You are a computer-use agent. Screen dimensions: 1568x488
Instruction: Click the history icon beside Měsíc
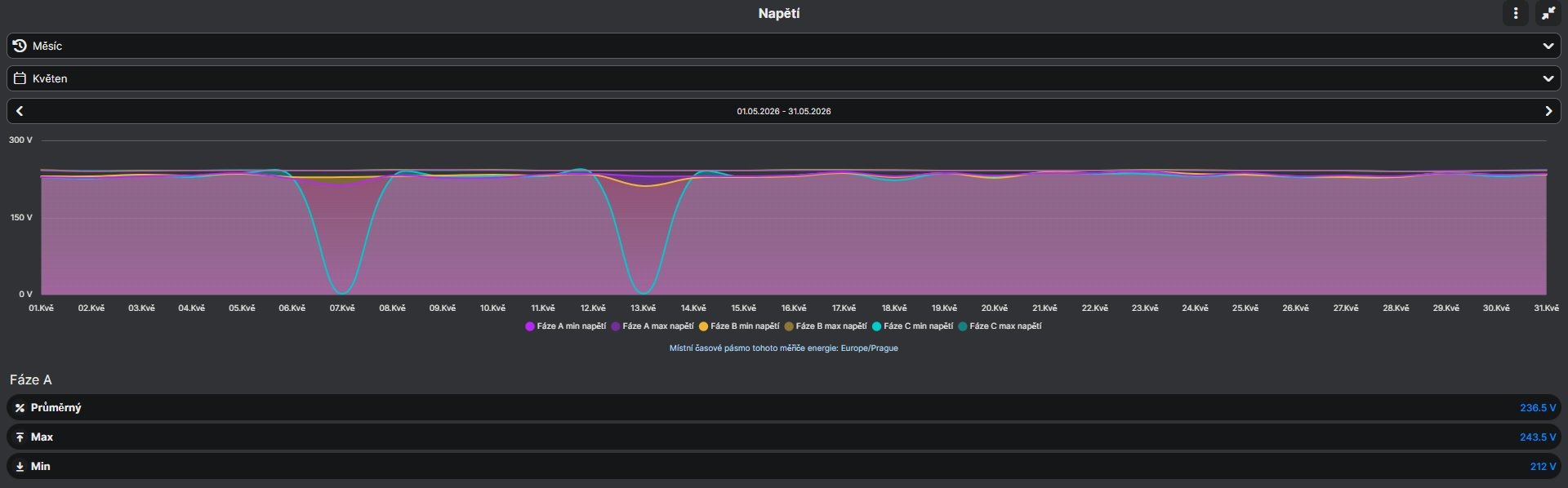point(20,46)
